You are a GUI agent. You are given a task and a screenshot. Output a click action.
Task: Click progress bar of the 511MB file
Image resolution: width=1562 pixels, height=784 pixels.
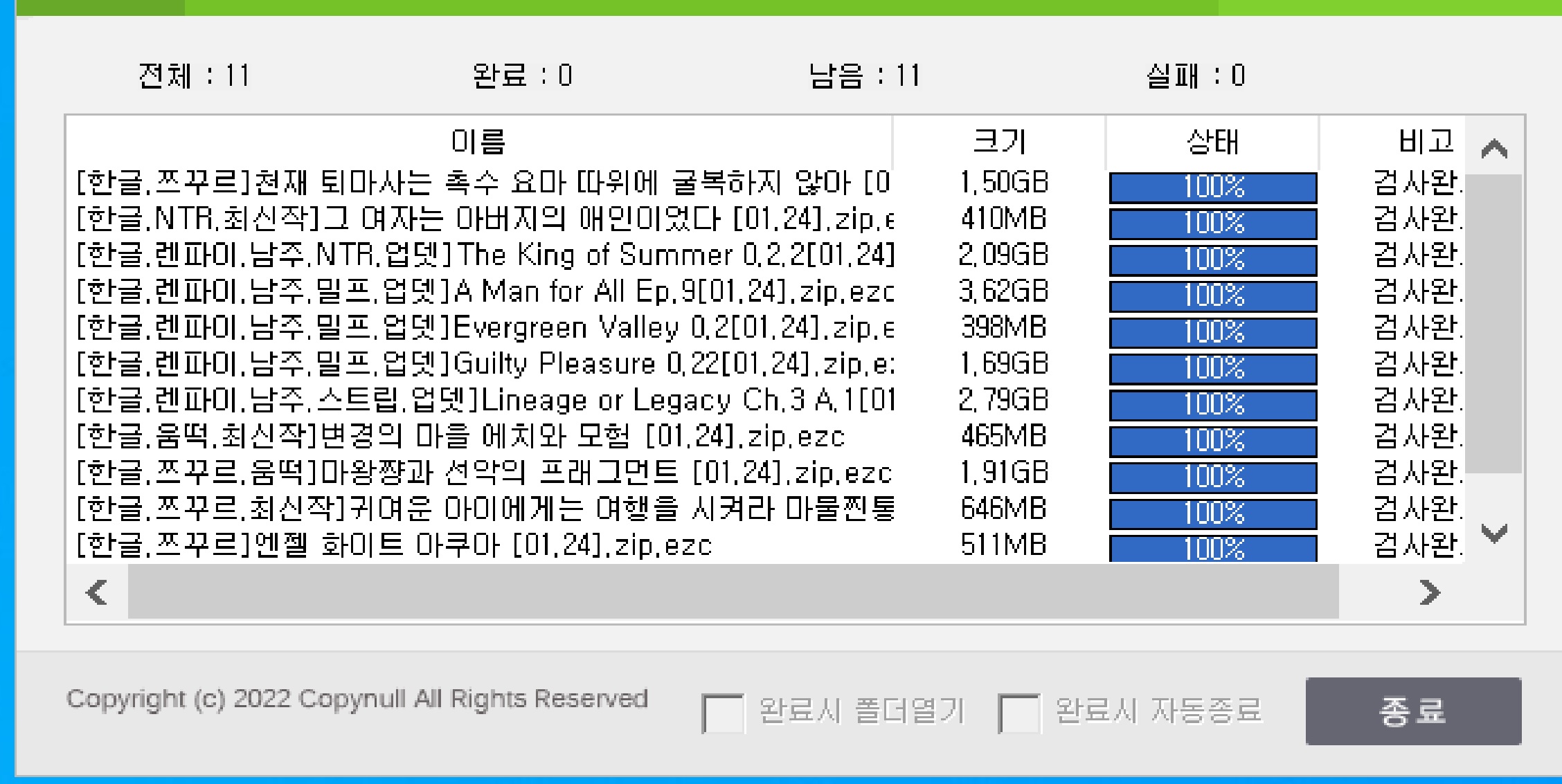coord(1213,549)
